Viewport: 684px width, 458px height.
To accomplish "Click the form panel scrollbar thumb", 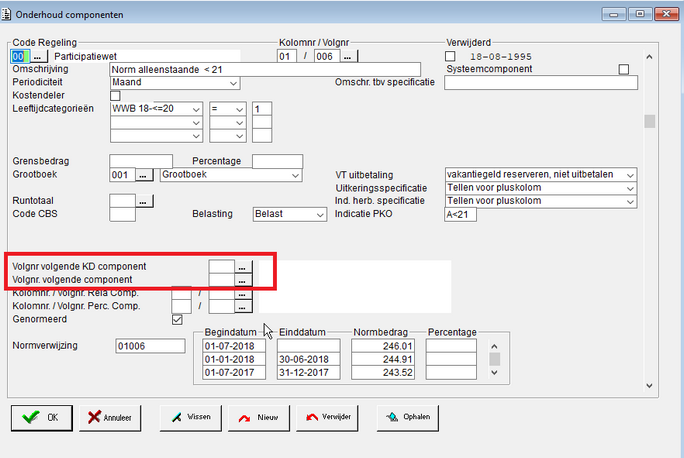I will pyautogui.click(x=650, y=121).
